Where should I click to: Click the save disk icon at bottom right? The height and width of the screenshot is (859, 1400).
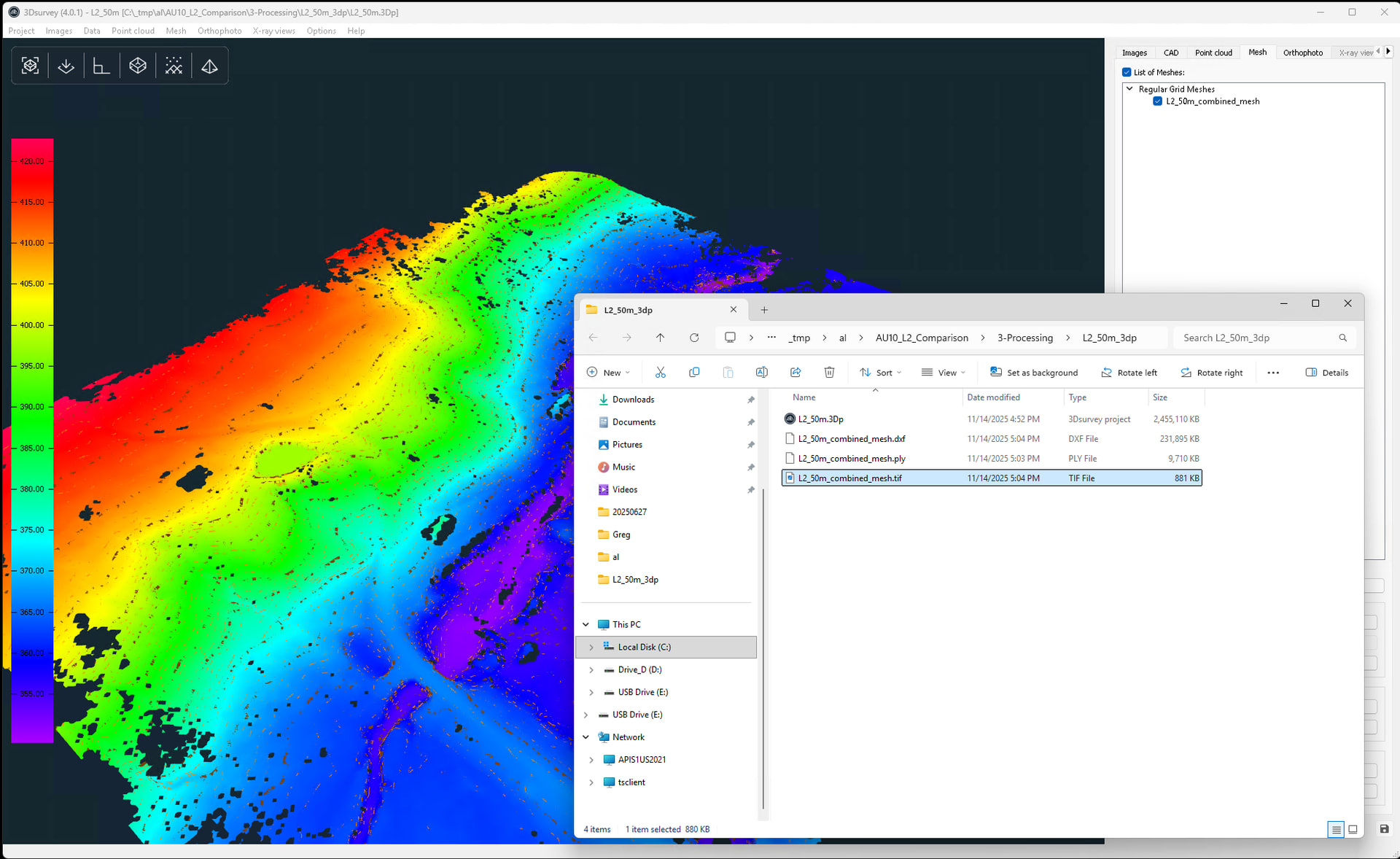pyautogui.click(x=1384, y=828)
